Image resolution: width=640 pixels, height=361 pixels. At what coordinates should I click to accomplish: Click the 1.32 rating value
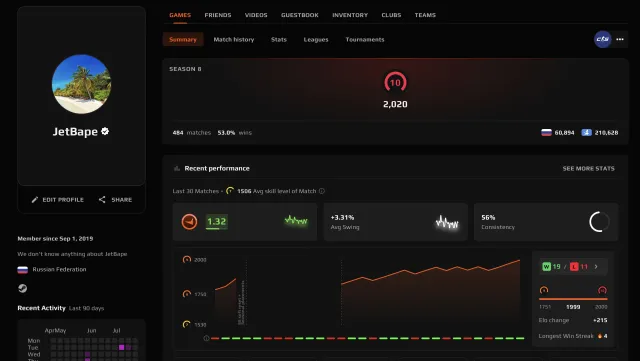216,221
